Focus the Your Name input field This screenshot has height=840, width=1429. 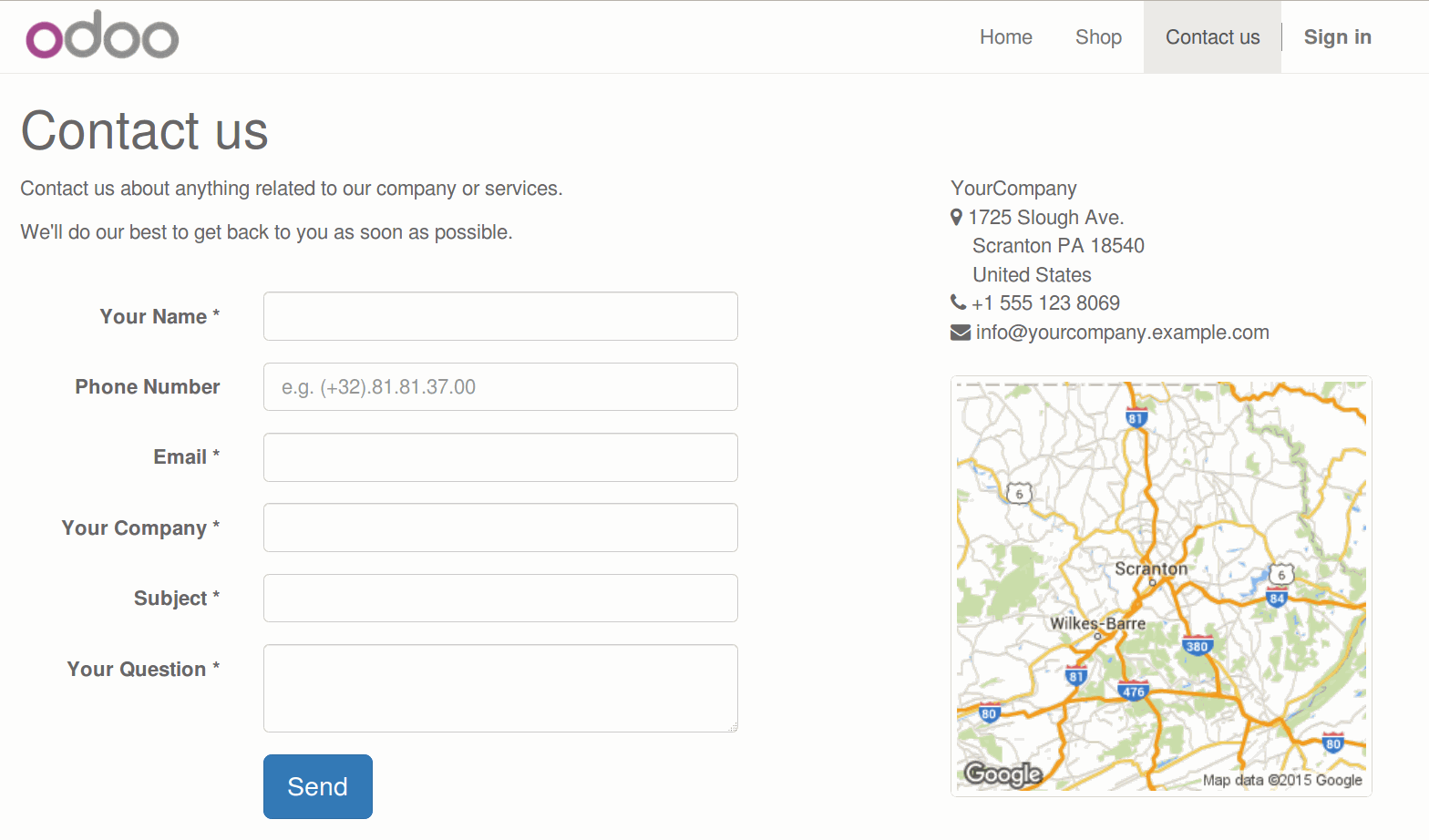(x=500, y=316)
